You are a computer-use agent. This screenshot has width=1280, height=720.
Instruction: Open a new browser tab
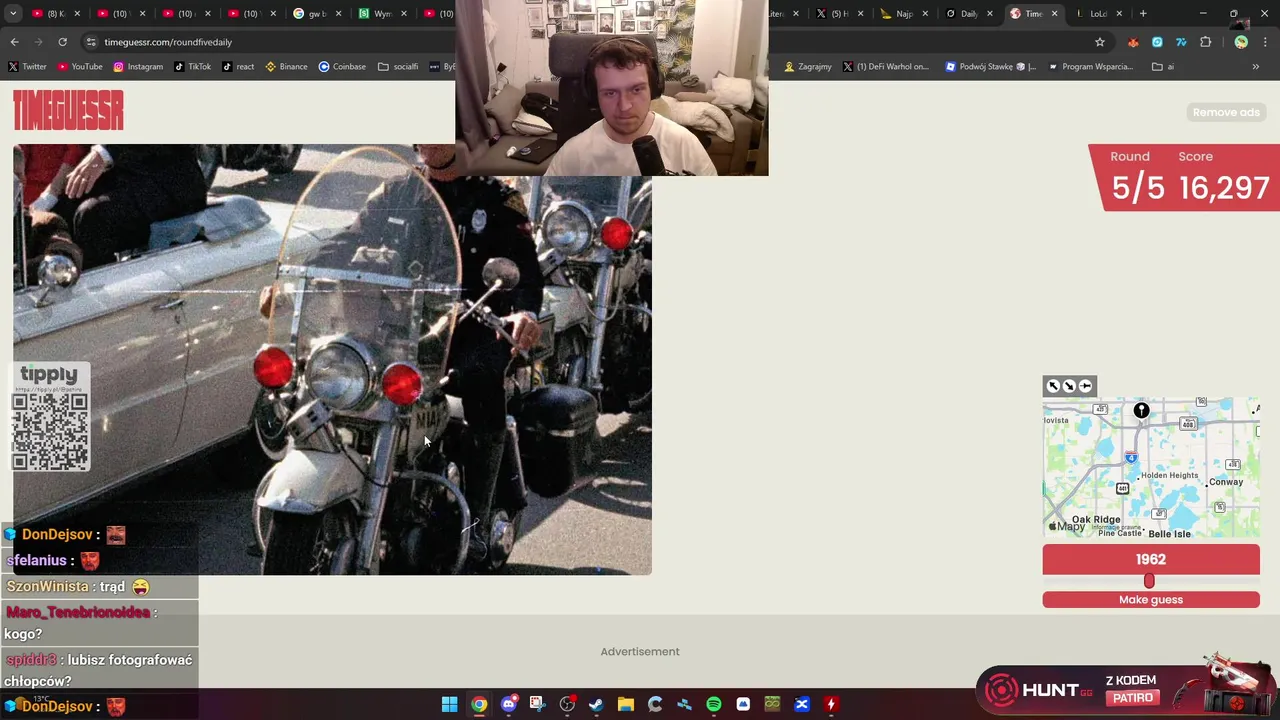[1143, 14]
